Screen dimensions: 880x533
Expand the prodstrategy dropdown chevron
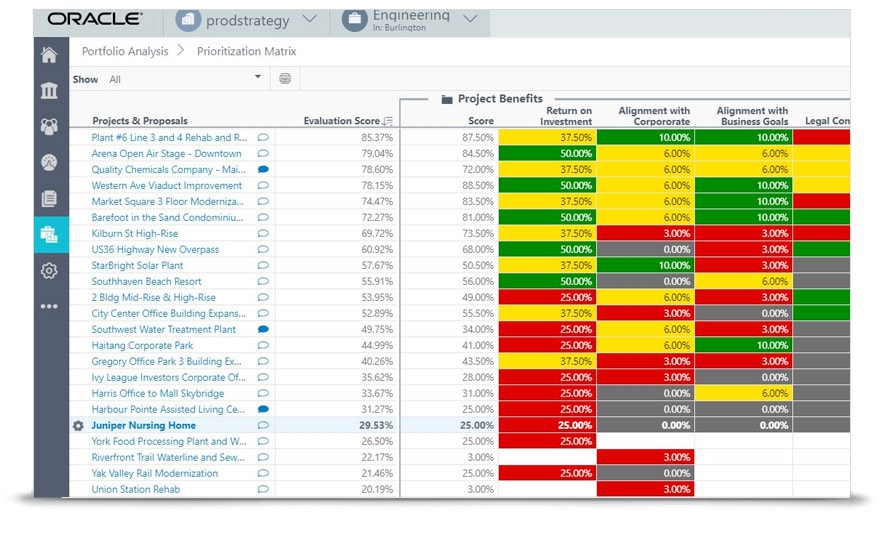click(x=309, y=19)
